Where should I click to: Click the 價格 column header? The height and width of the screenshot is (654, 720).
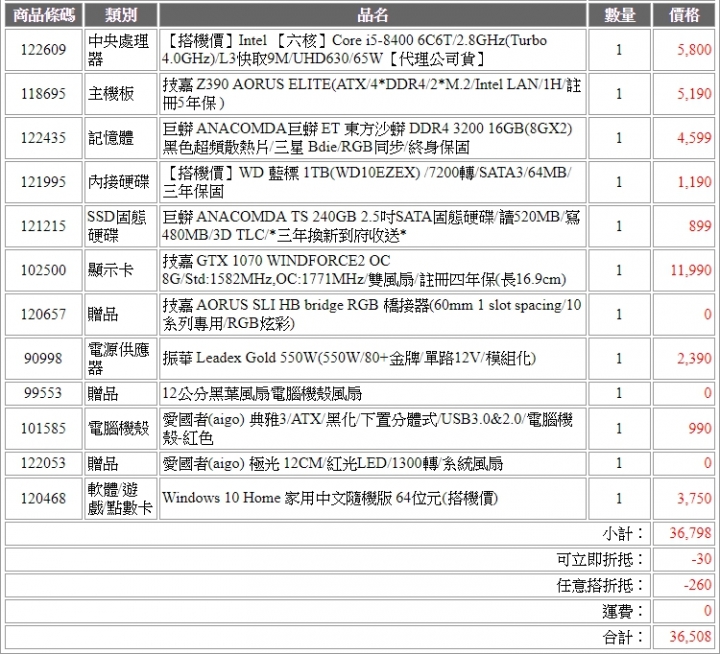[x=684, y=15]
